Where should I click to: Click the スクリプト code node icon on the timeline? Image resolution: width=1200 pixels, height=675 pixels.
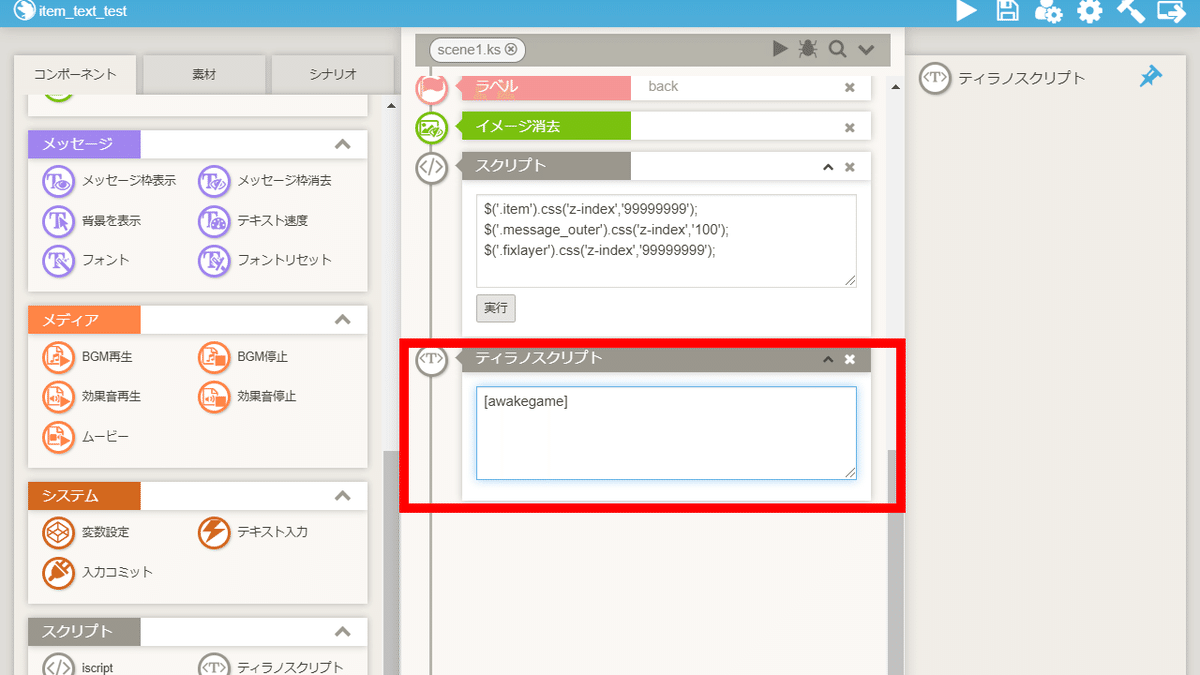point(431,167)
